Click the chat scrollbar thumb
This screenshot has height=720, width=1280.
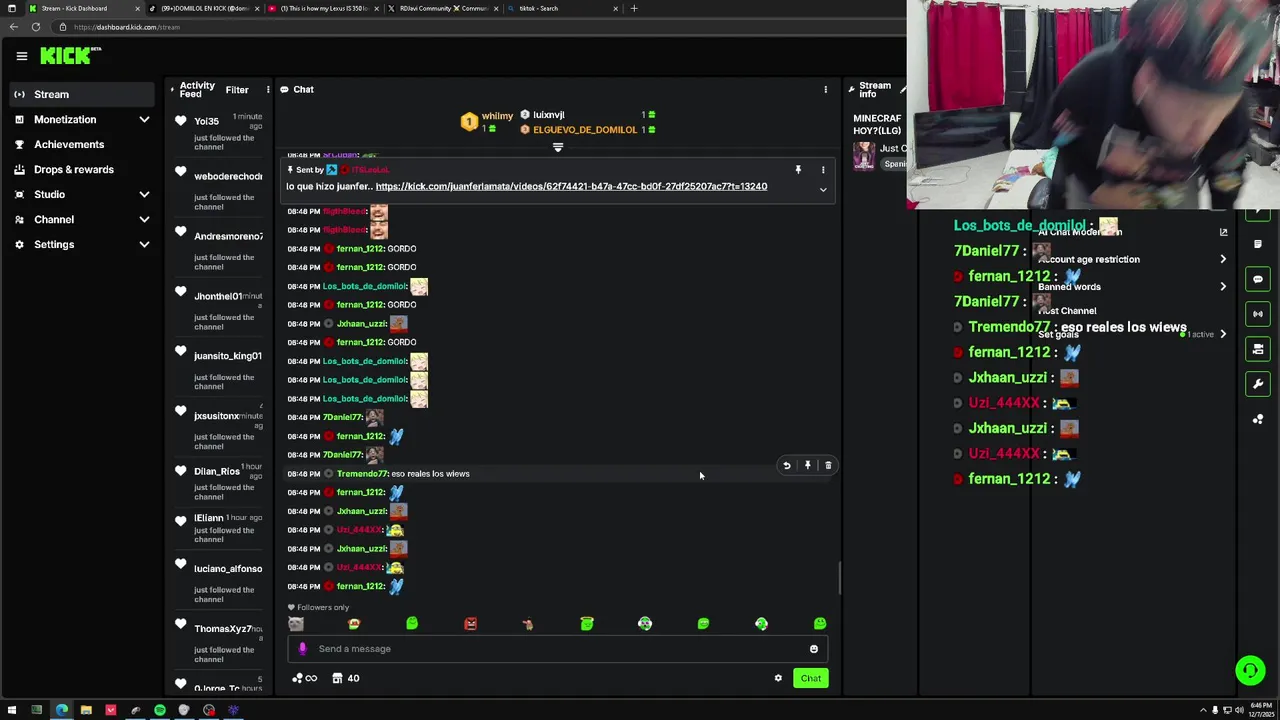coord(840,577)
